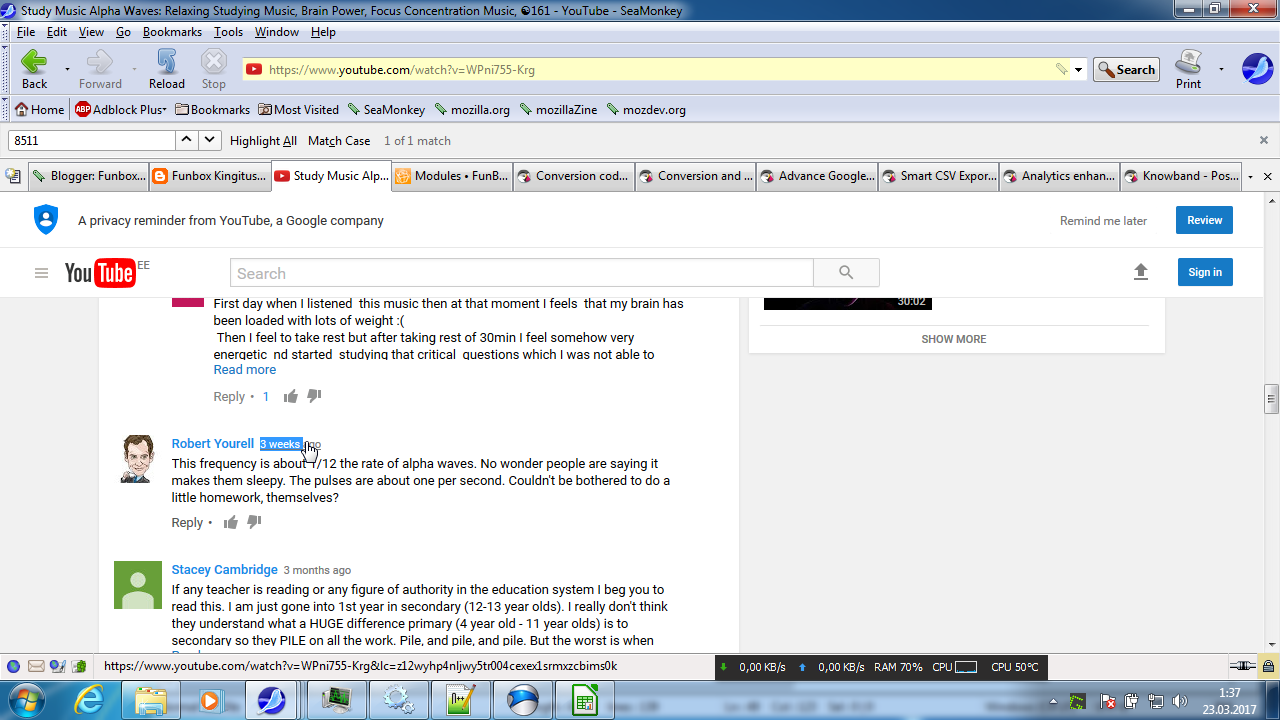
Task: Click thumbs up on the comment with 1 like
Action: coord(291,396)
